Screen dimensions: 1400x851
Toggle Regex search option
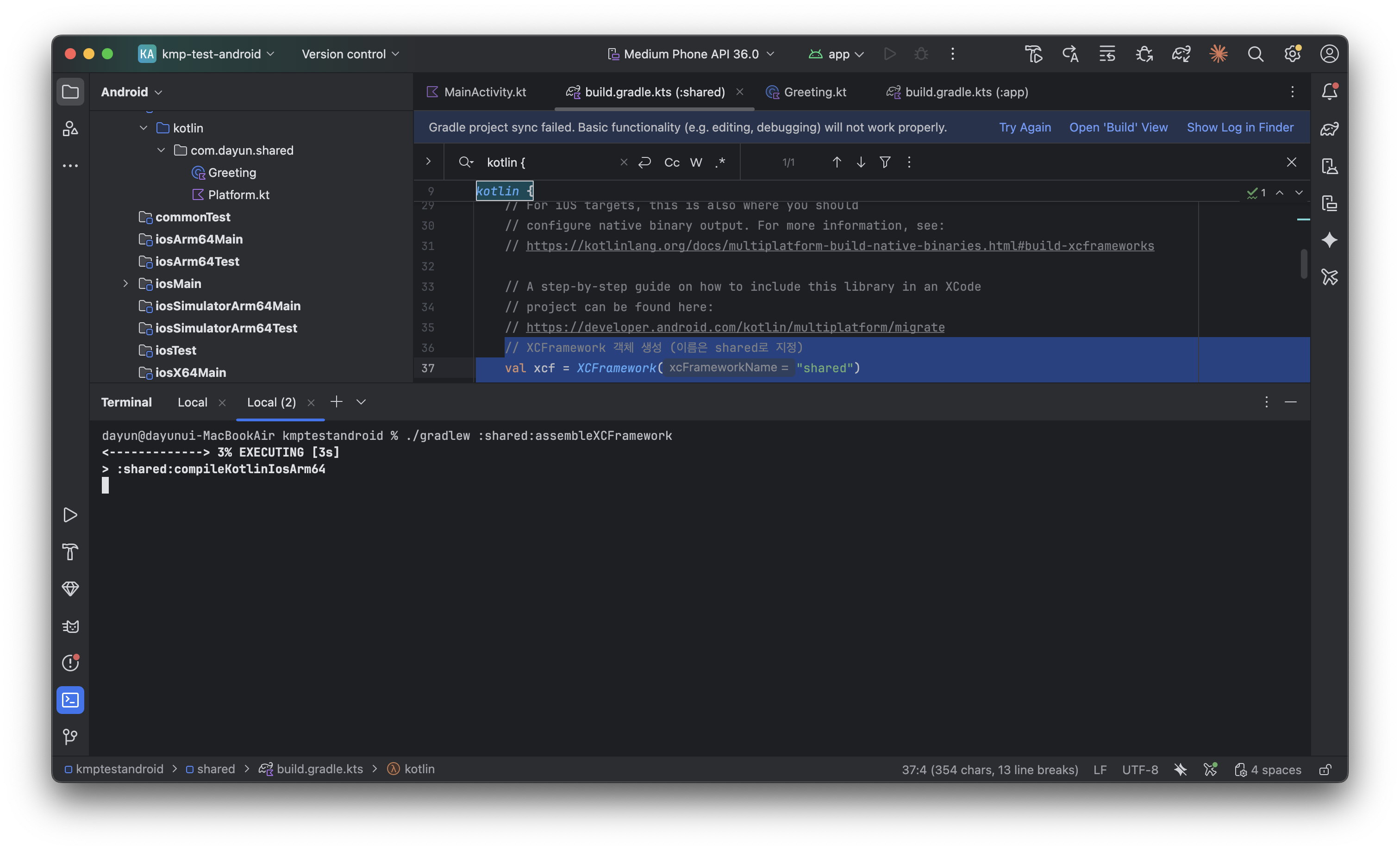point(720,163)
